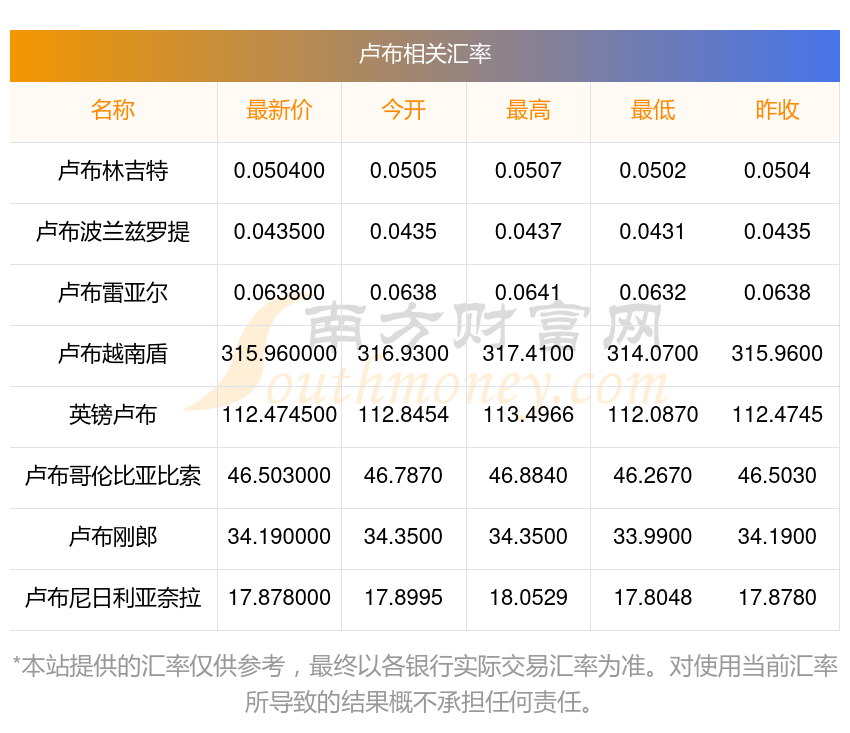Click the 316.9300 open value
This screenshot has width=850, height=733.
(403, 354)
